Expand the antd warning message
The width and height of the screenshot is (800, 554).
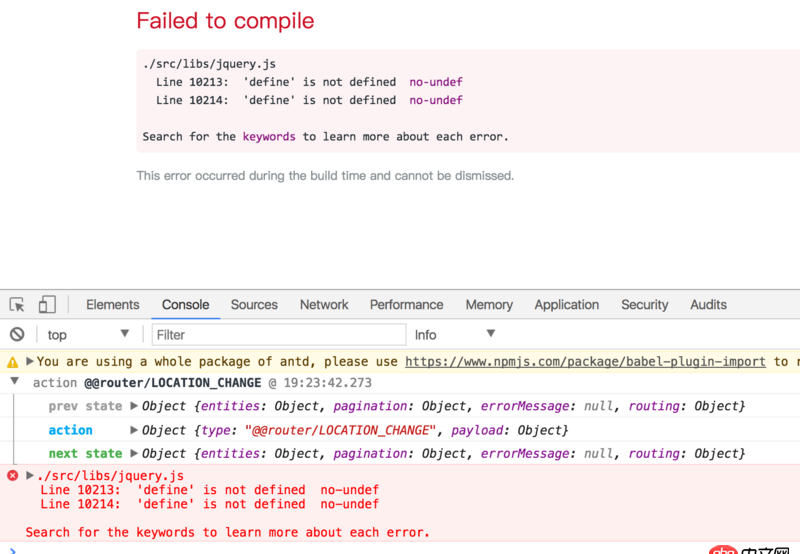point(30,362)
